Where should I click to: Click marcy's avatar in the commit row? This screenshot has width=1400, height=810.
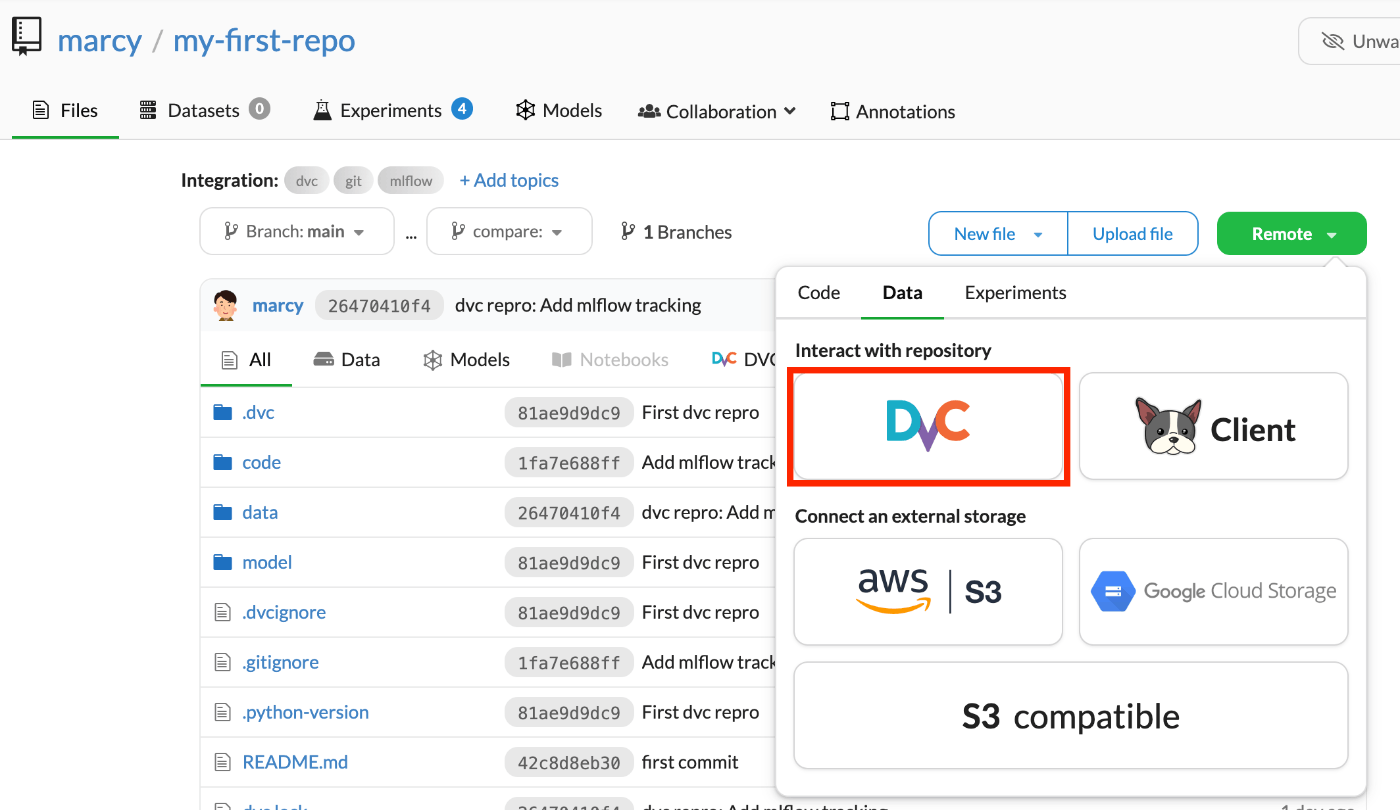coord(226,305)
